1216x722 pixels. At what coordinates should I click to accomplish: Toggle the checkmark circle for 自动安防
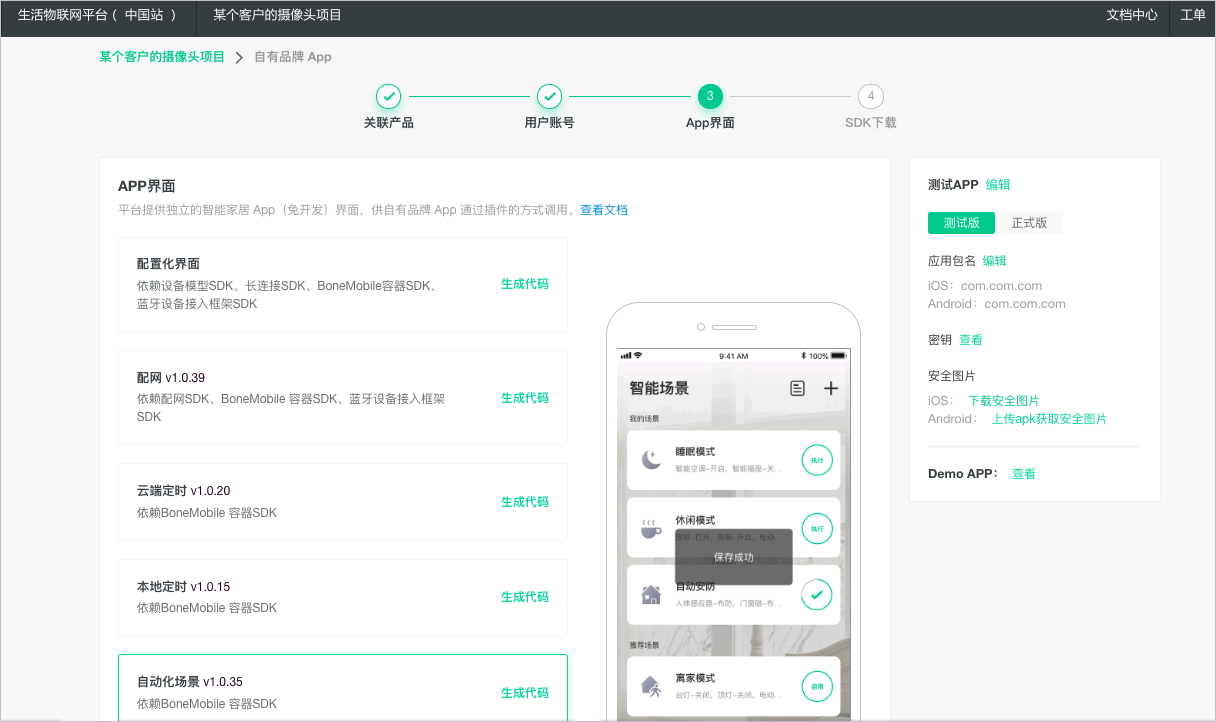pyautogui.click(x=817, y=595)
